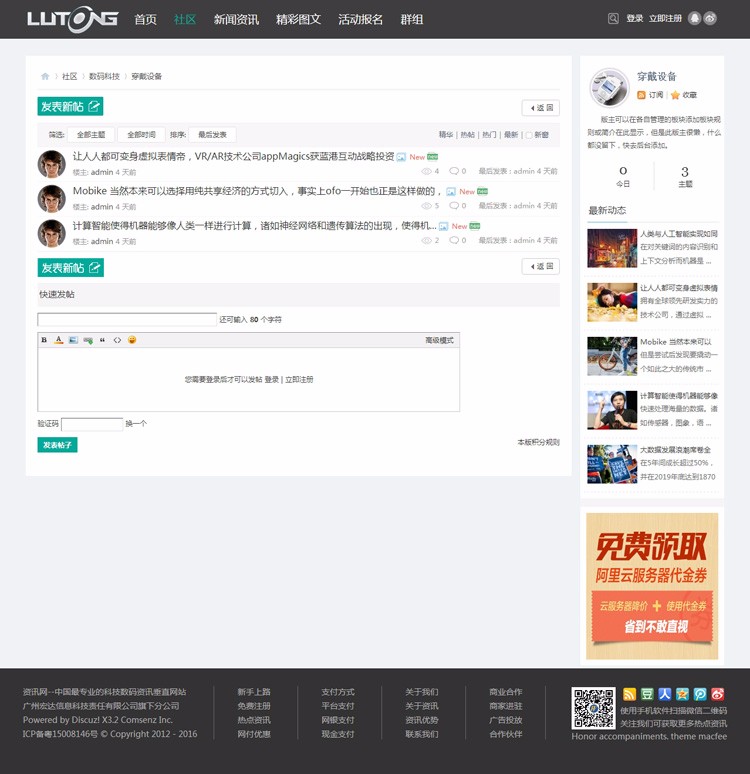Click the green new badge on VR/AR post

click(433, 157)
